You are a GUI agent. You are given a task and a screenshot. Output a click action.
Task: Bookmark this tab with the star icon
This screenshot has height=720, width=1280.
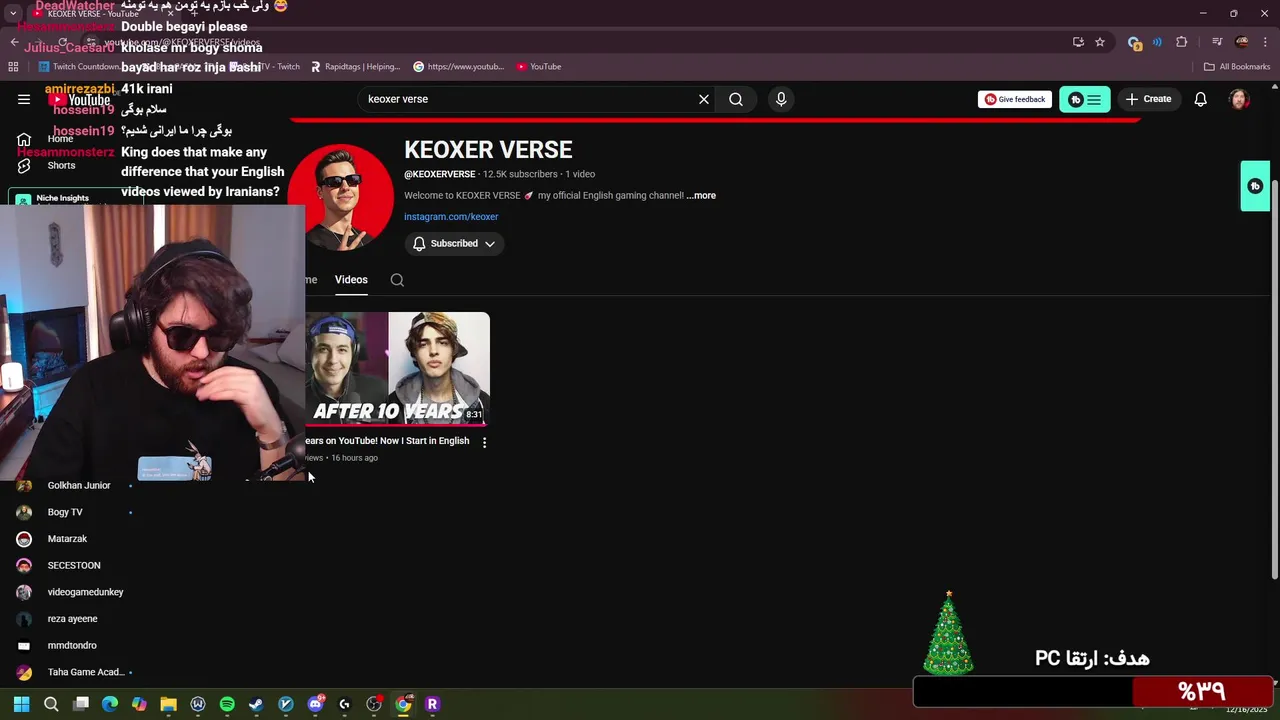[1100, 42]
